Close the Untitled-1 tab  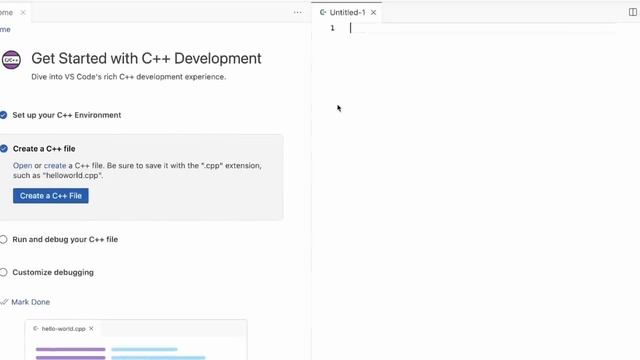[373, 13]
